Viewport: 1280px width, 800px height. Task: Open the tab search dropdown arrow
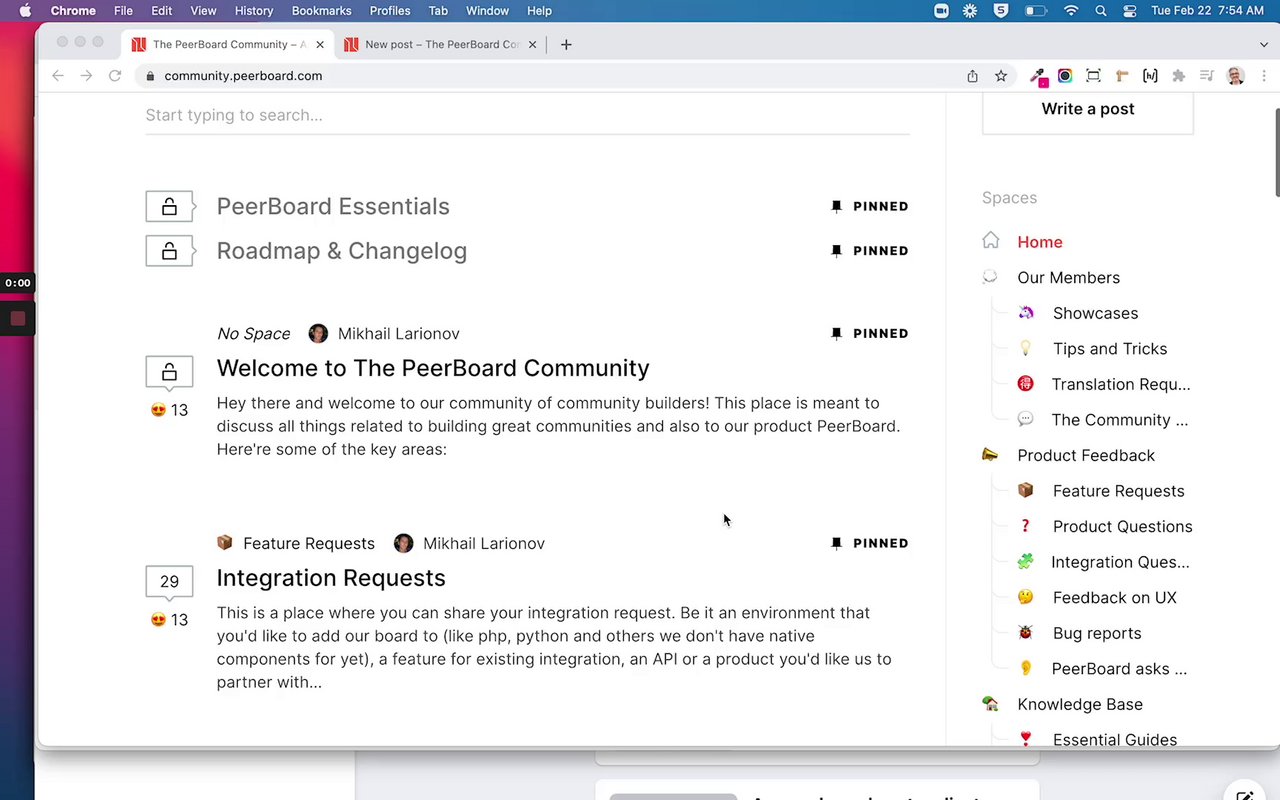pos(1264,44)
